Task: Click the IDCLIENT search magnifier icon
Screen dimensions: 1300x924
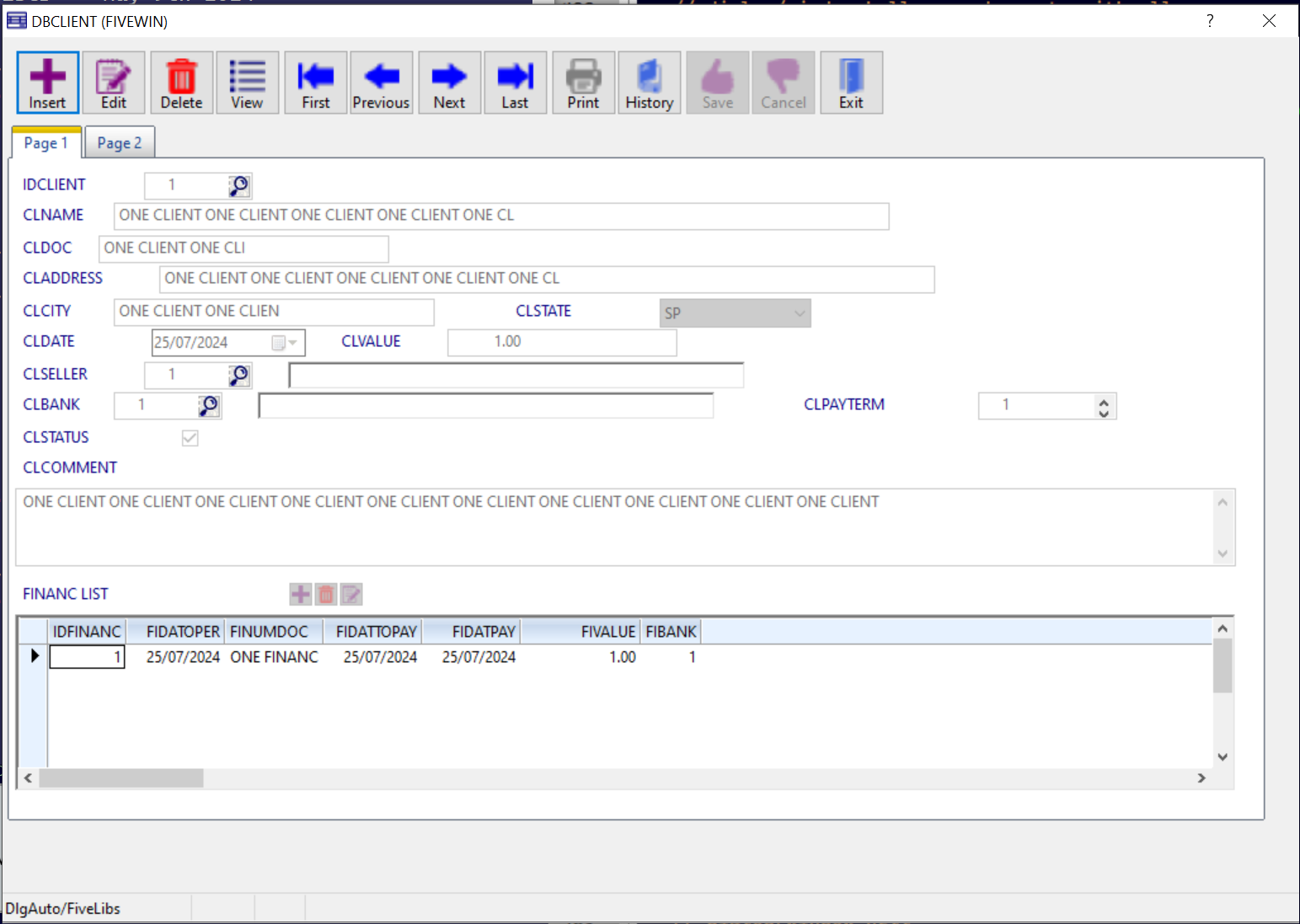Action: 239,185
